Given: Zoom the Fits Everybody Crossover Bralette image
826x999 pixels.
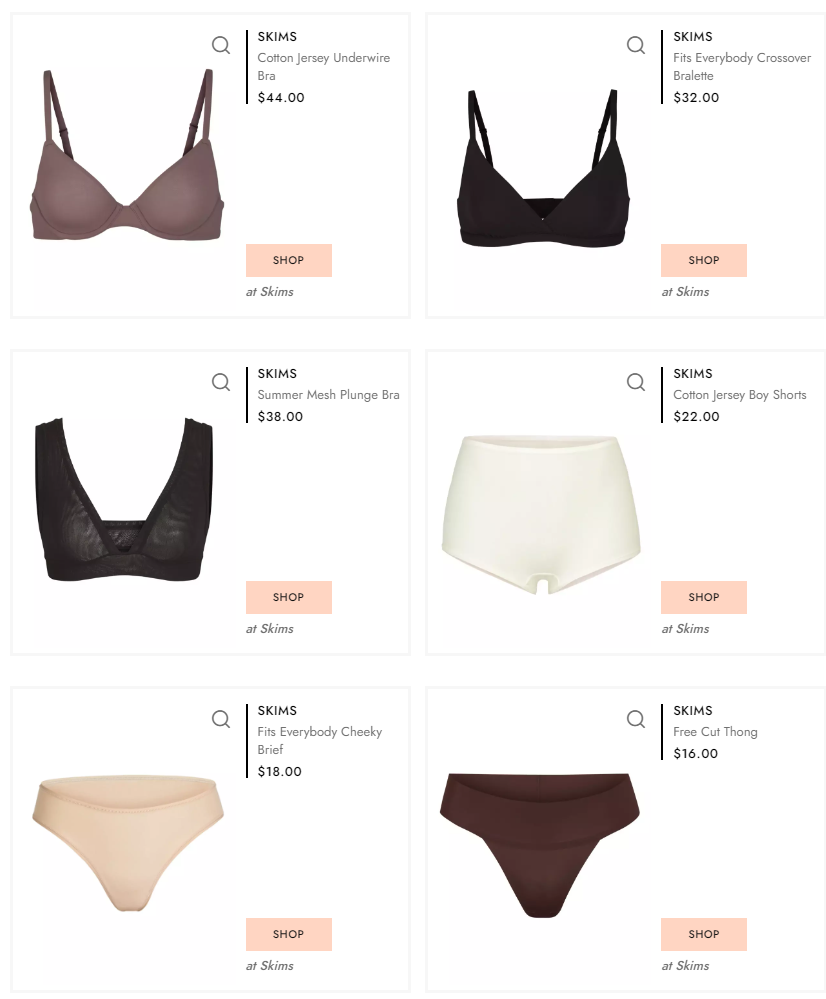Looking at the screenshot, I should (635, 45).
